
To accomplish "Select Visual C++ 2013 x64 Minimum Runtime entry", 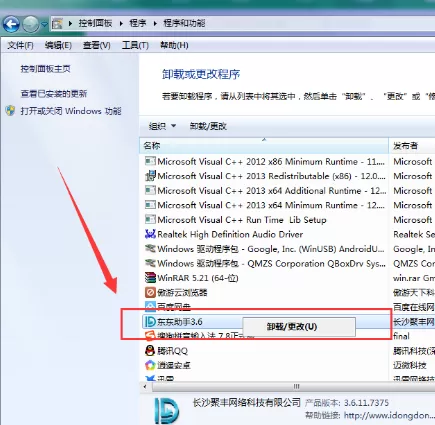I will (x=271, y=205).
